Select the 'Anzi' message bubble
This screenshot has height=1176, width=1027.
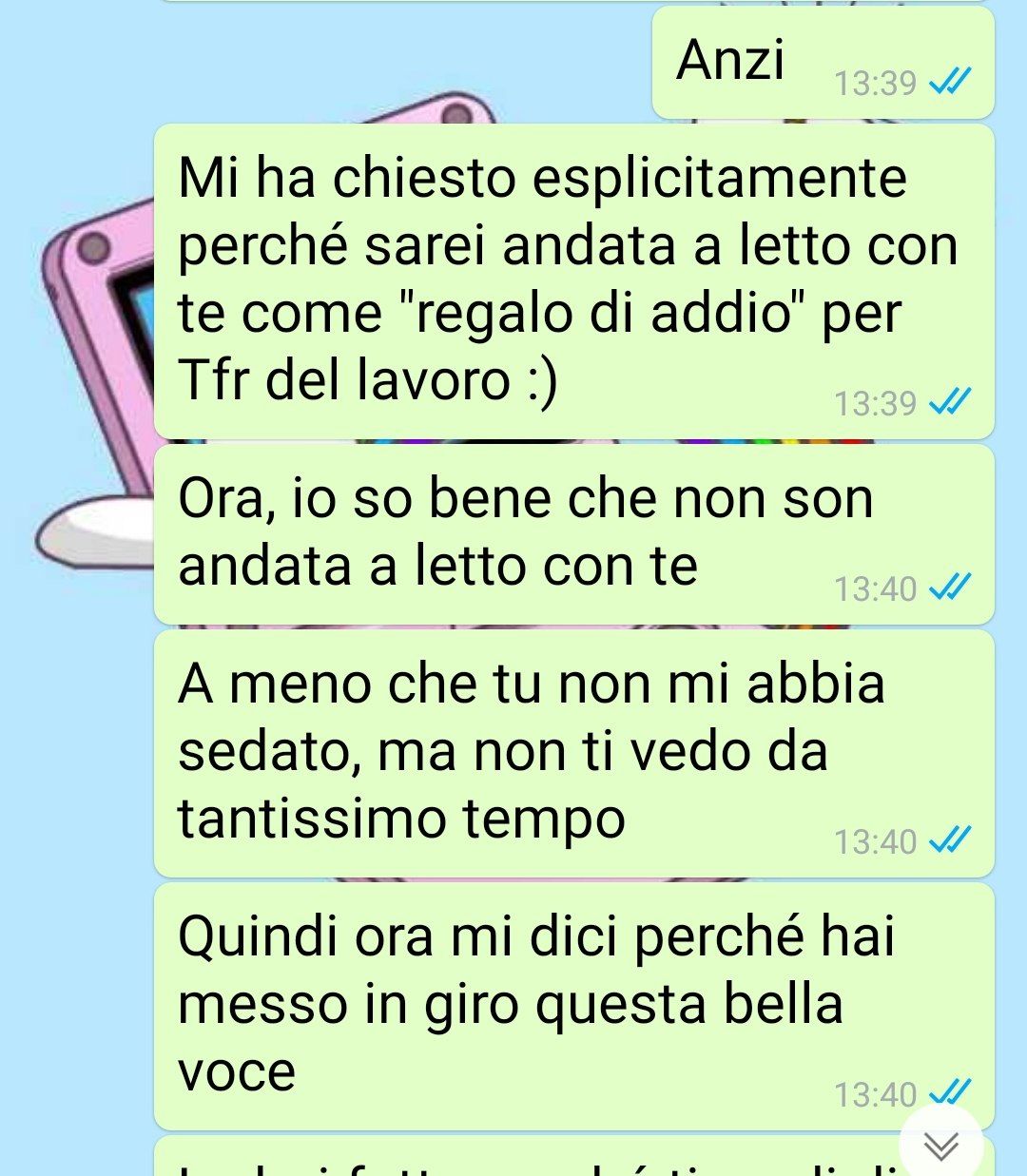coord(823,63)
